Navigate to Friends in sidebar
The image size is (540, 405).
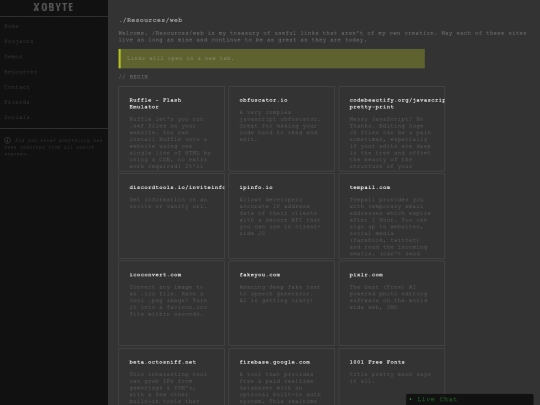[x=17, y=102]
